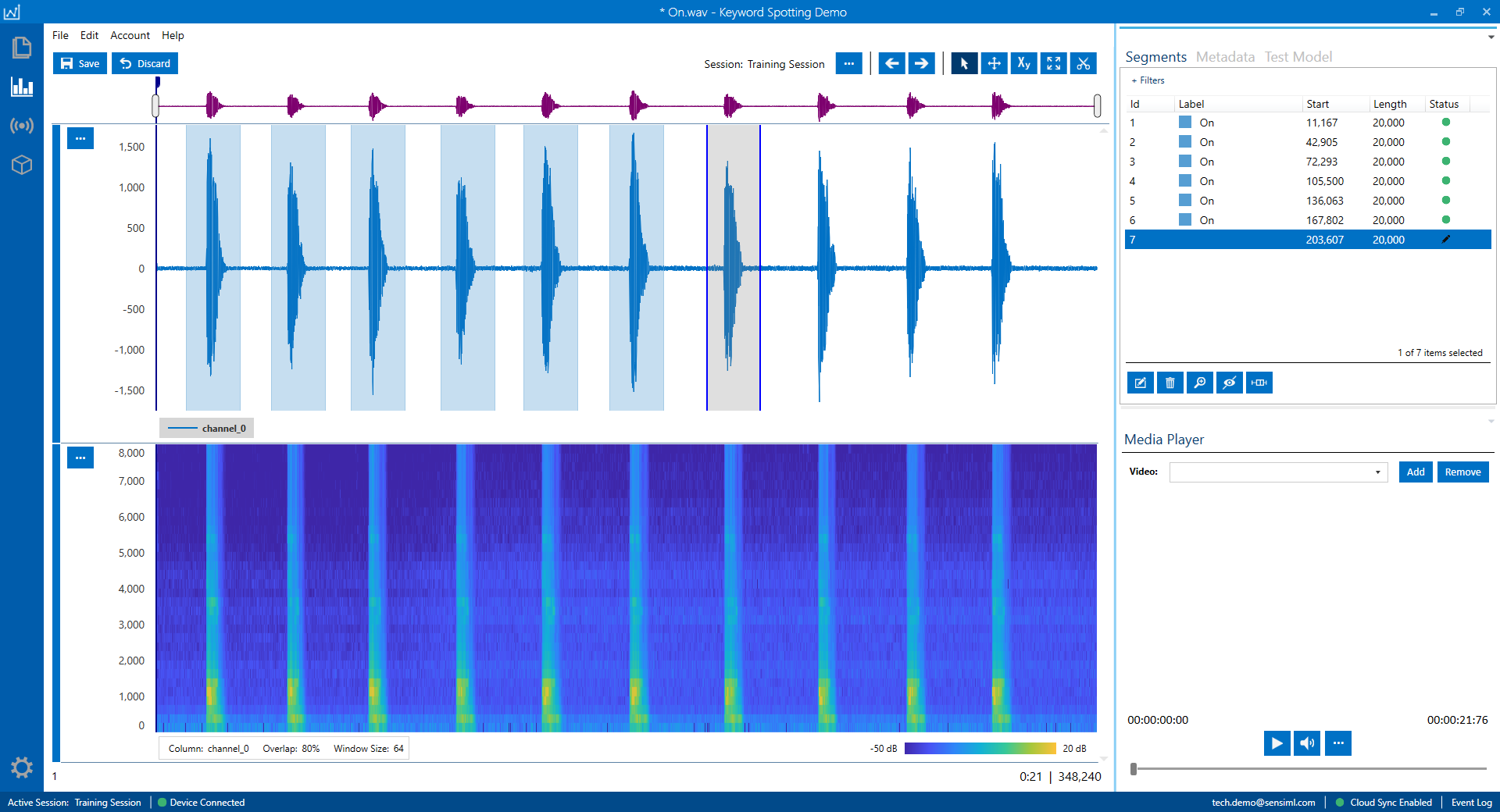
Task: Click the volume speaker button
Action: click(1307, 743)
